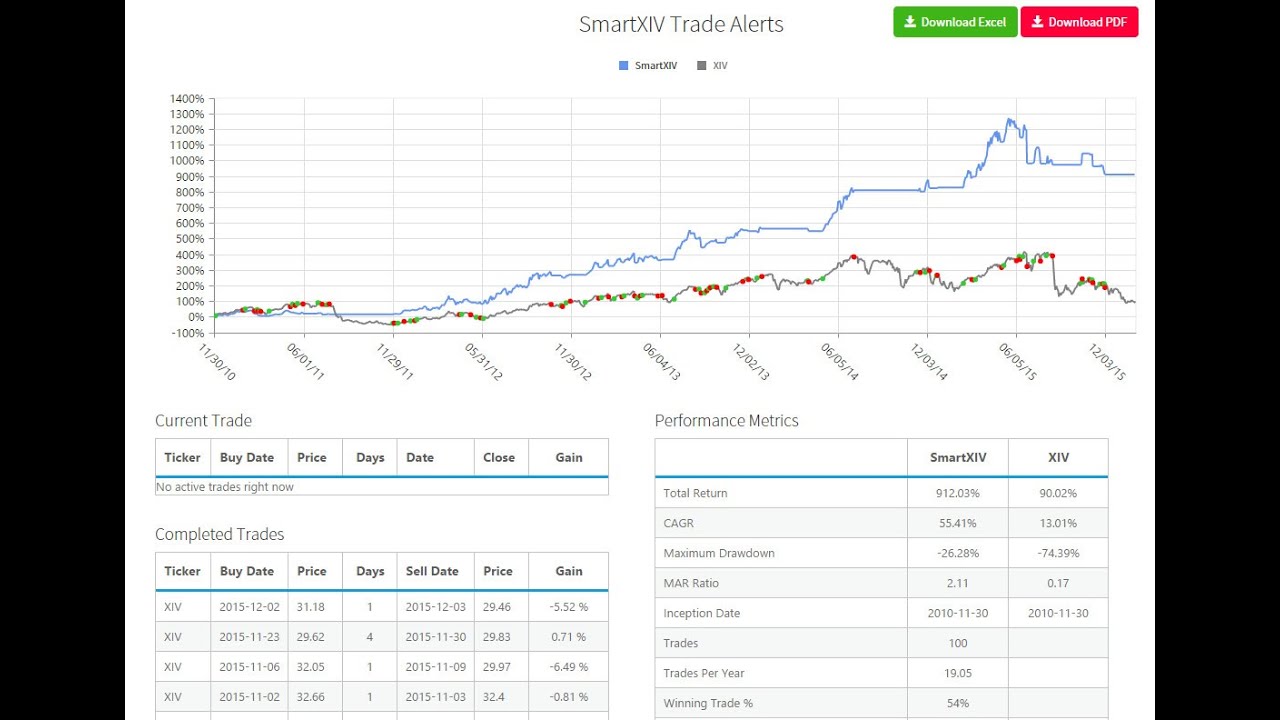
Task: Click the 2.11 MAR ratio value
Action: pos(958,583)
